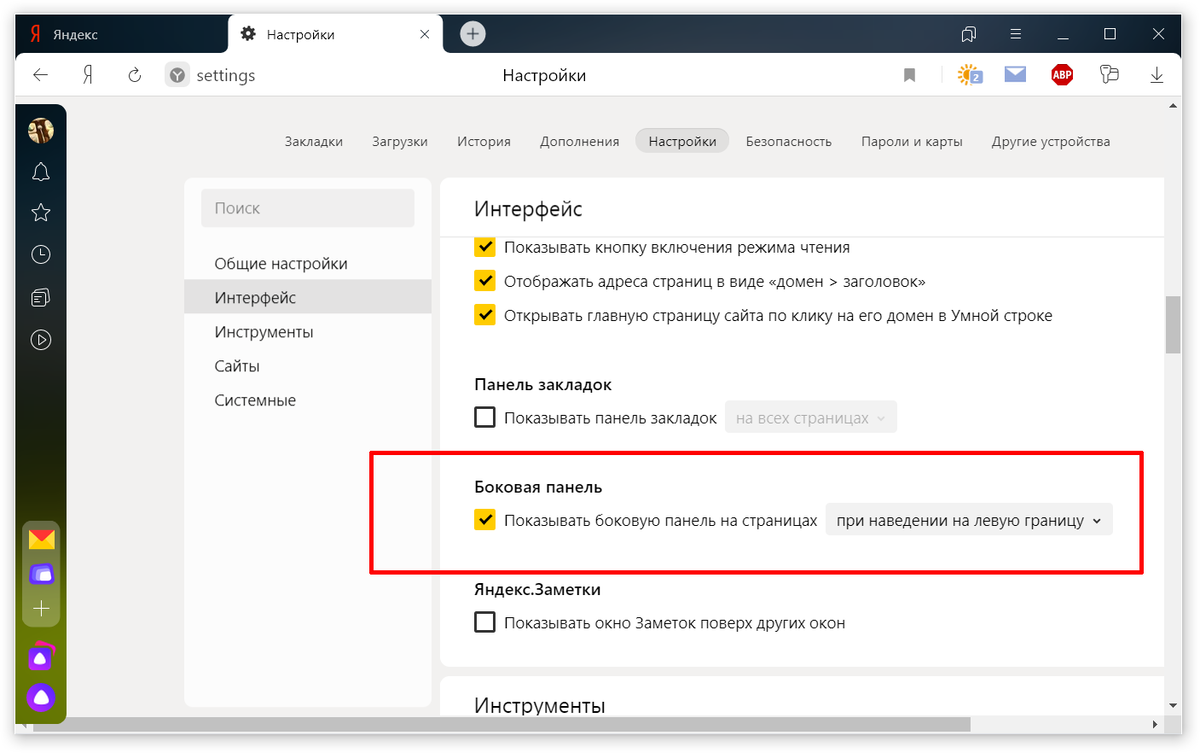Image resolution: width=1200 pixels, height=753 pixels.
Task: Switch to the Яндекс browser tab
Action: pyautogui.click(x=121, y=34)
